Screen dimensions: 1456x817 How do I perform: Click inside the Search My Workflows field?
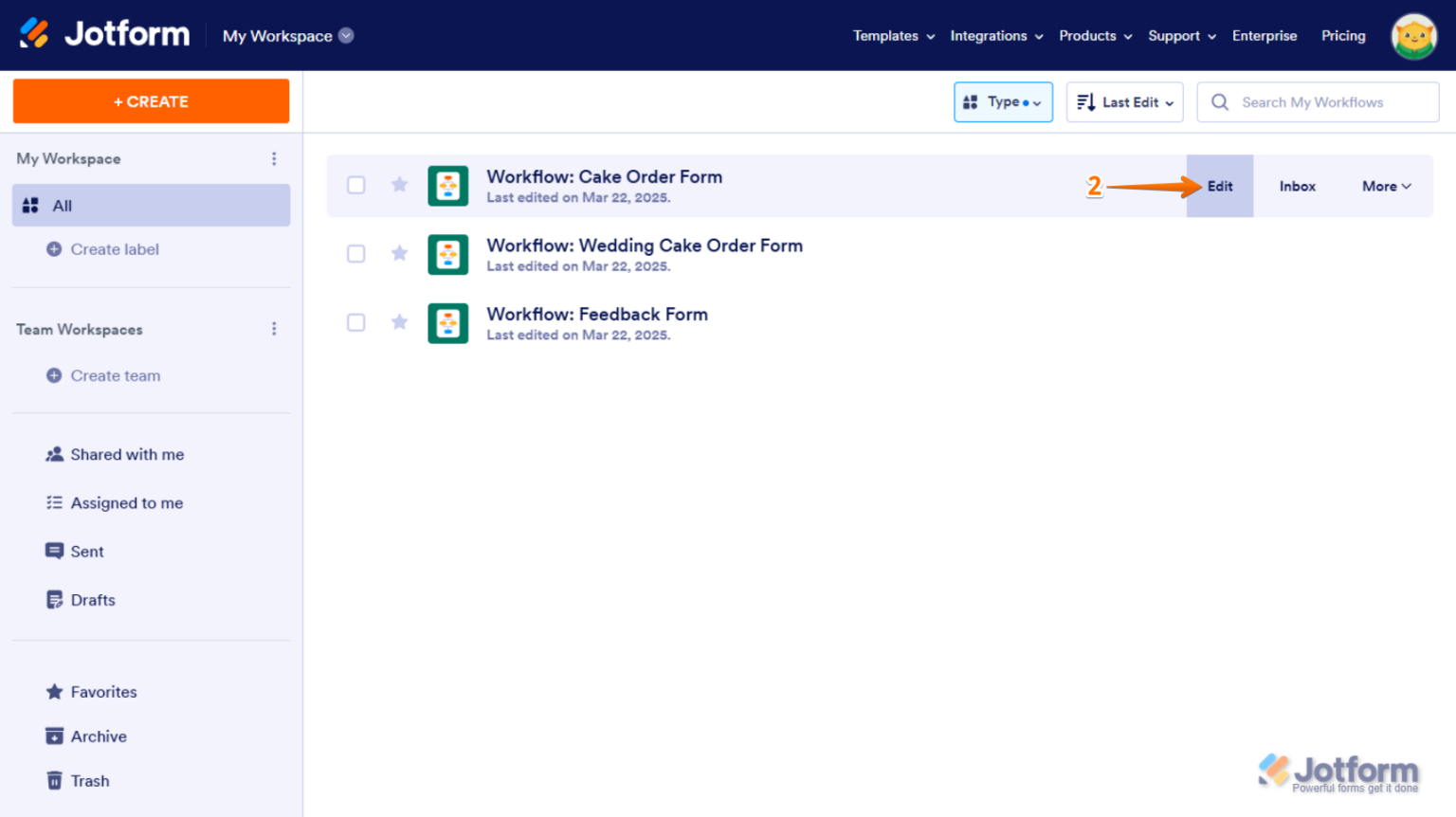click(1318, 101)
